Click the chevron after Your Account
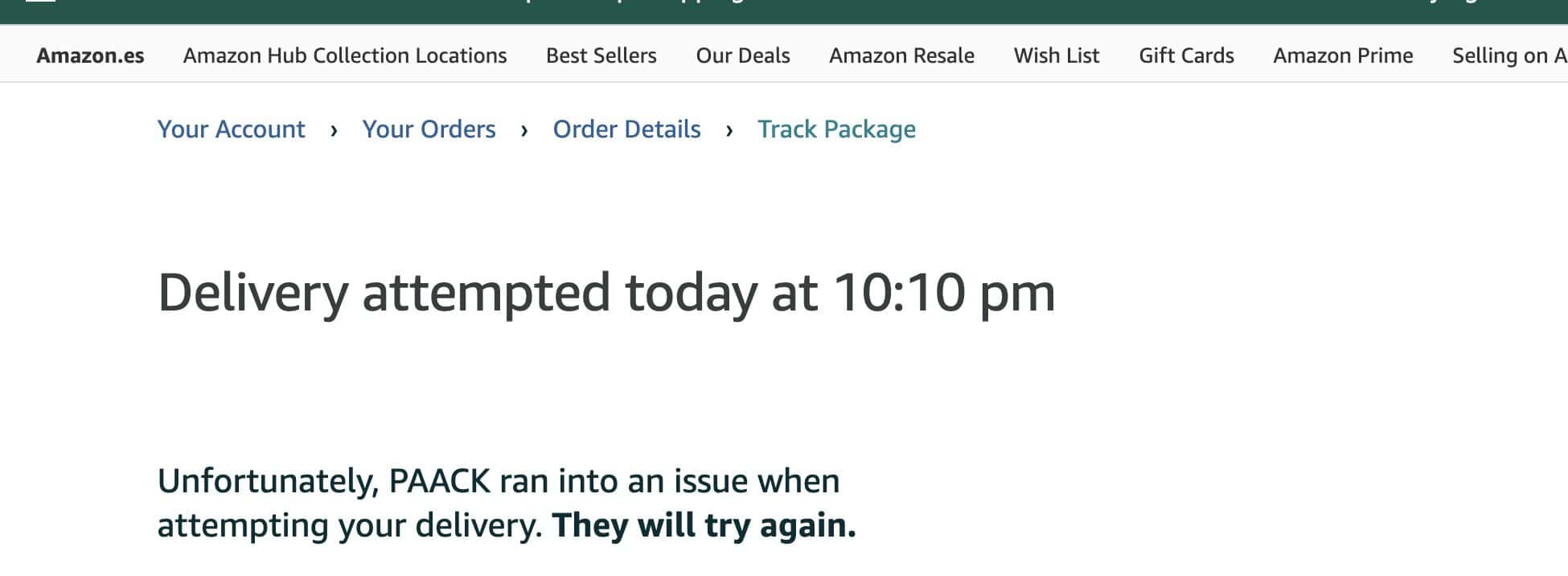1568x576 pixels. tap(334, 130)
